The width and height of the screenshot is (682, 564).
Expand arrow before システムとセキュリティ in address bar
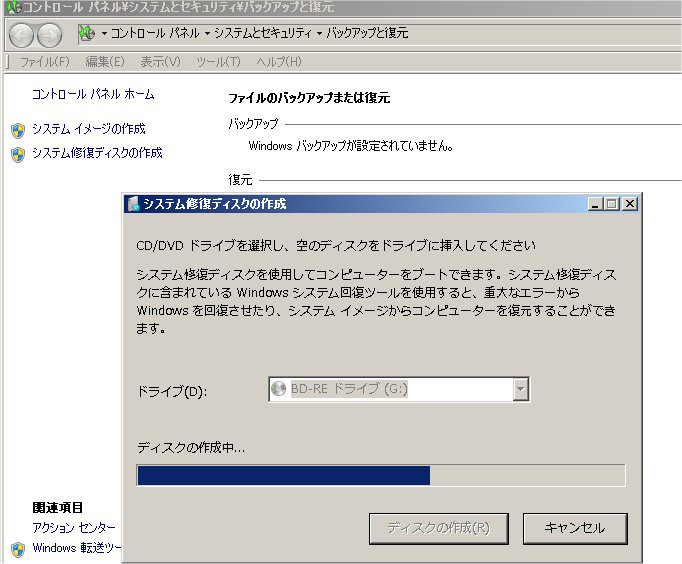coord(207,33)
